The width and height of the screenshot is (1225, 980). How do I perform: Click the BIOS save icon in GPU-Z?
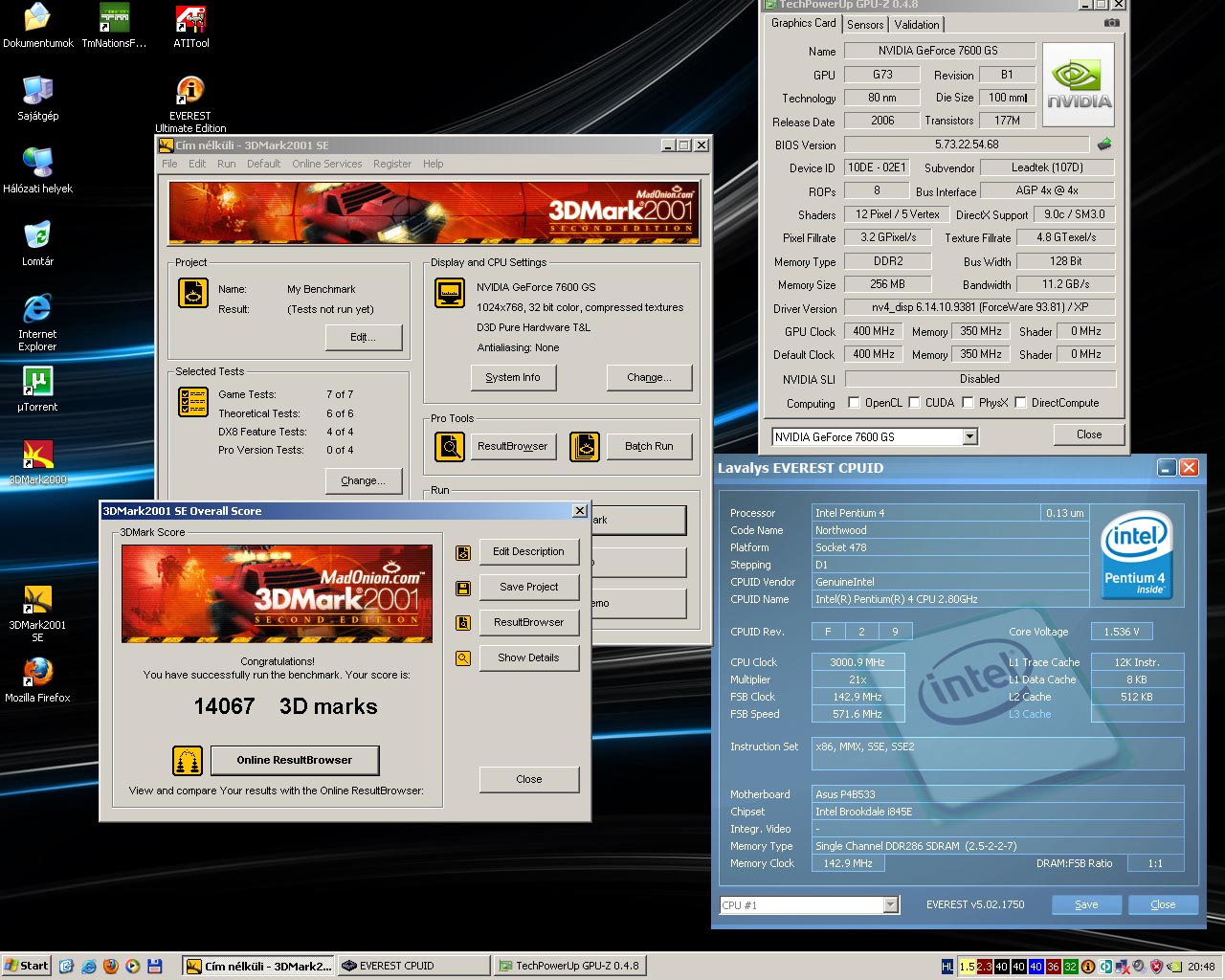[1104, 145]
